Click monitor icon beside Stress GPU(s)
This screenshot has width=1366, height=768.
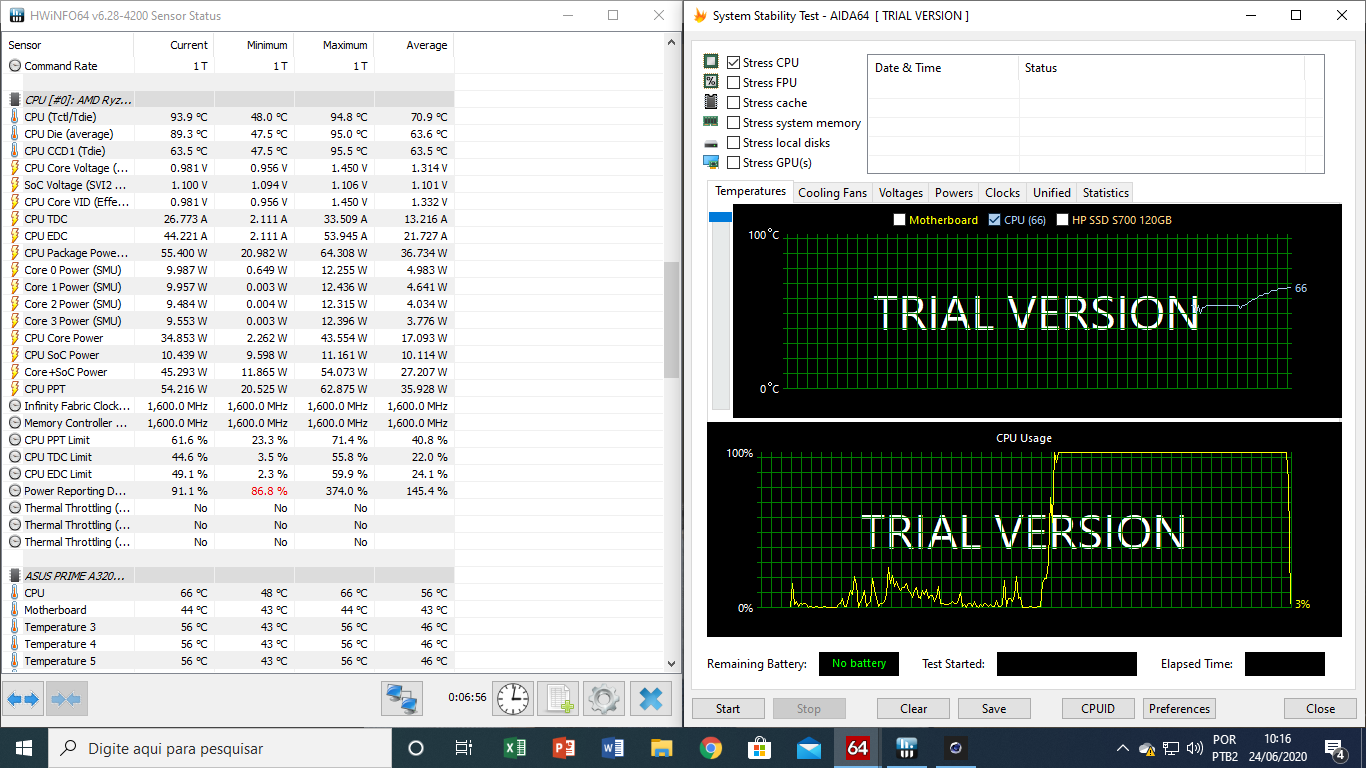click(x=711, y=162)
